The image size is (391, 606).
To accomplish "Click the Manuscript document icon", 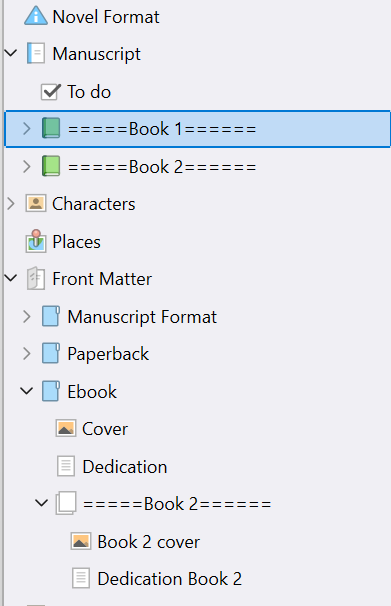I will point(36,53).
